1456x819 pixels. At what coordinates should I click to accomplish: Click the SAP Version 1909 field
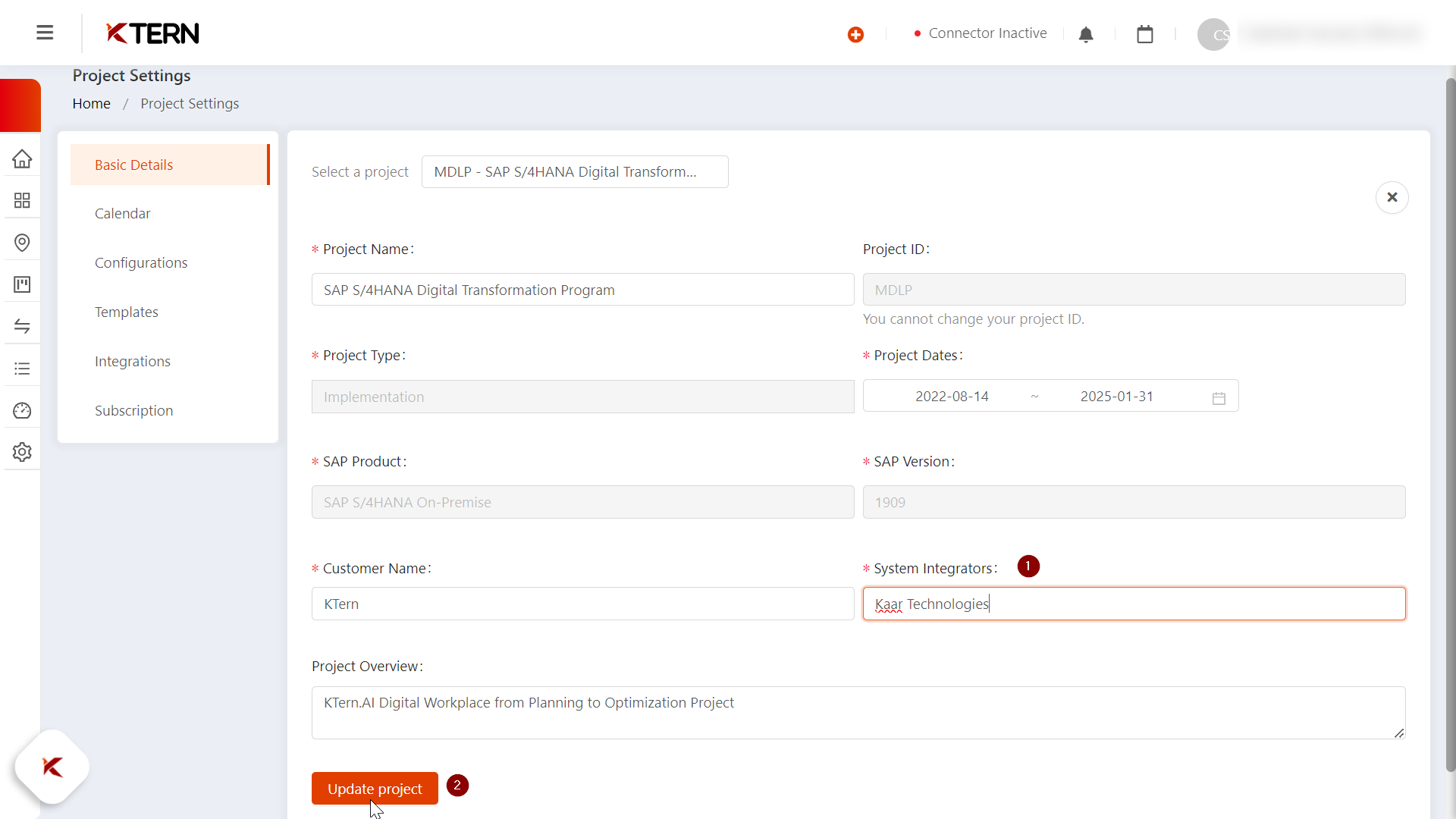[1134, 502]
